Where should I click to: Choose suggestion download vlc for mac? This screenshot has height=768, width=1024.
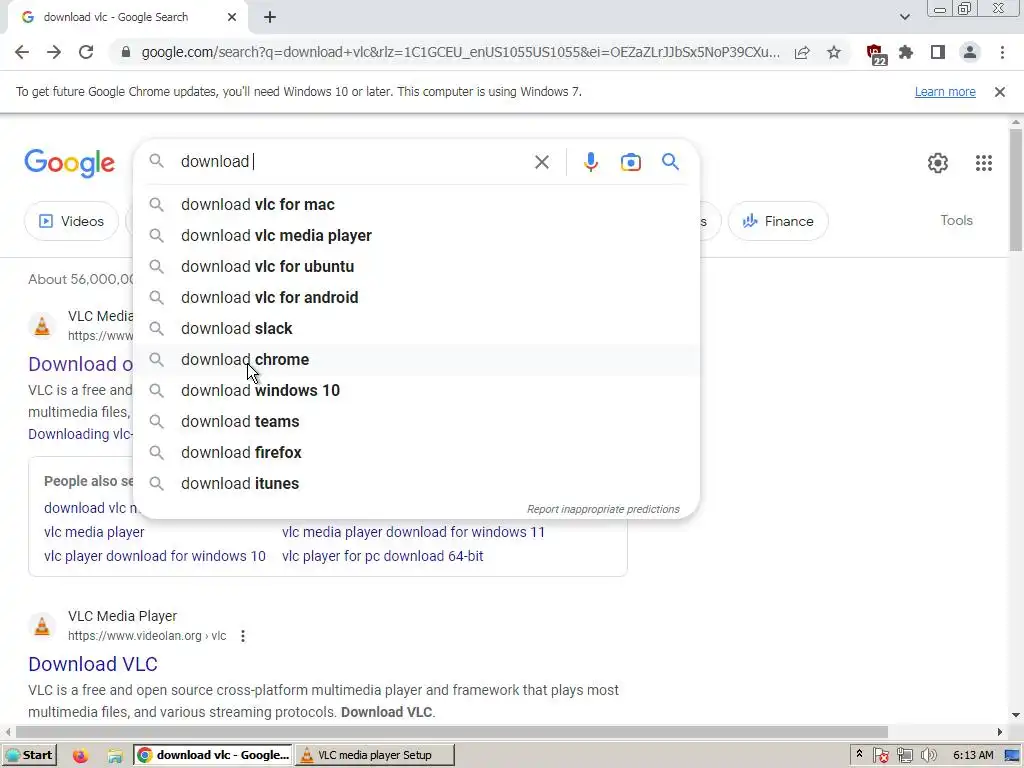[x=416, y=204]
